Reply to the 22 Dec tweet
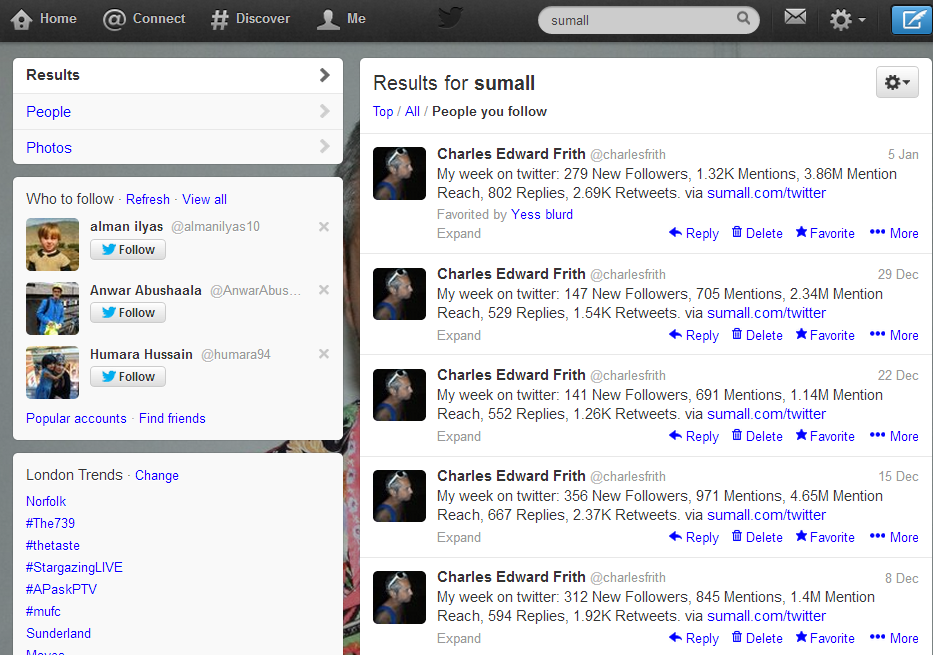The height and width of the screenshot is (655, 933). [x=694, y=437]
